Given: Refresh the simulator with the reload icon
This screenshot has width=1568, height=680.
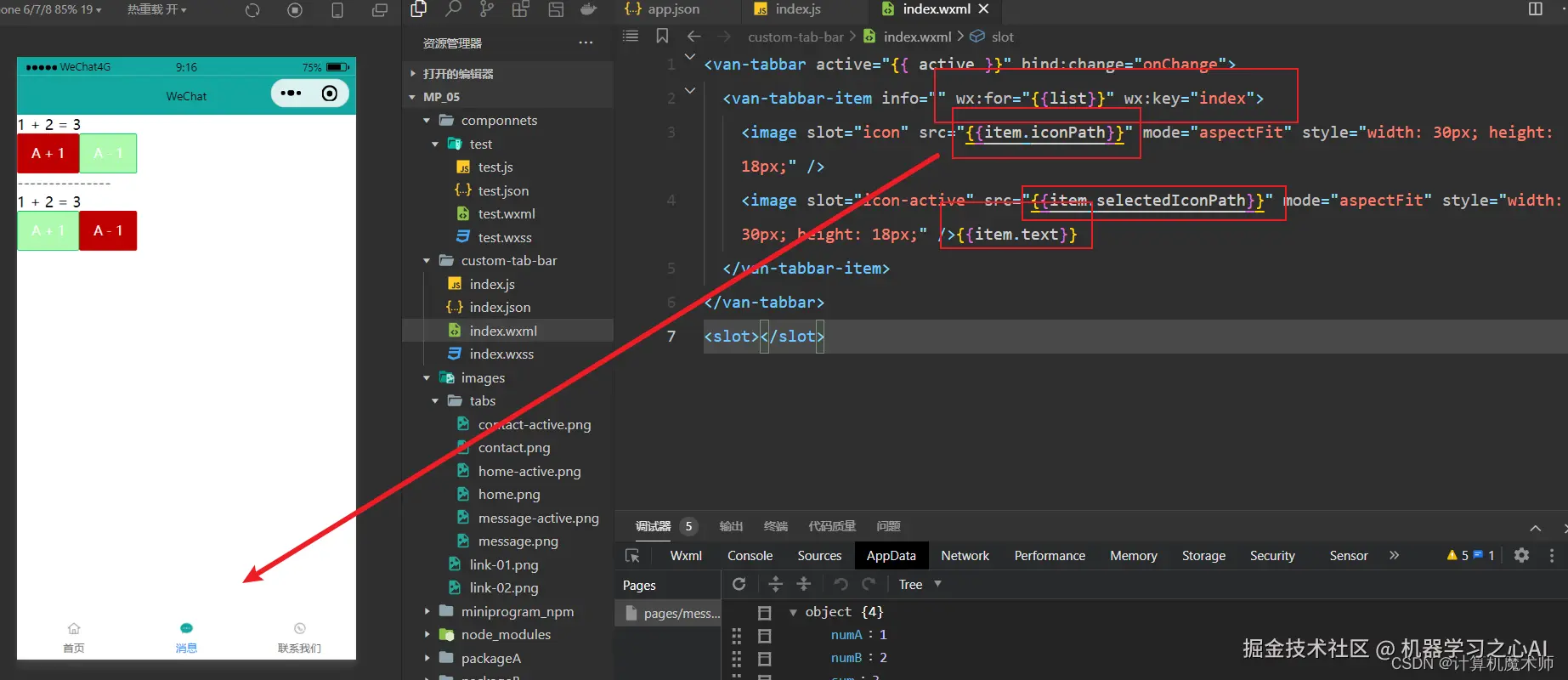Looking at the screenshot, I should 252,10.
